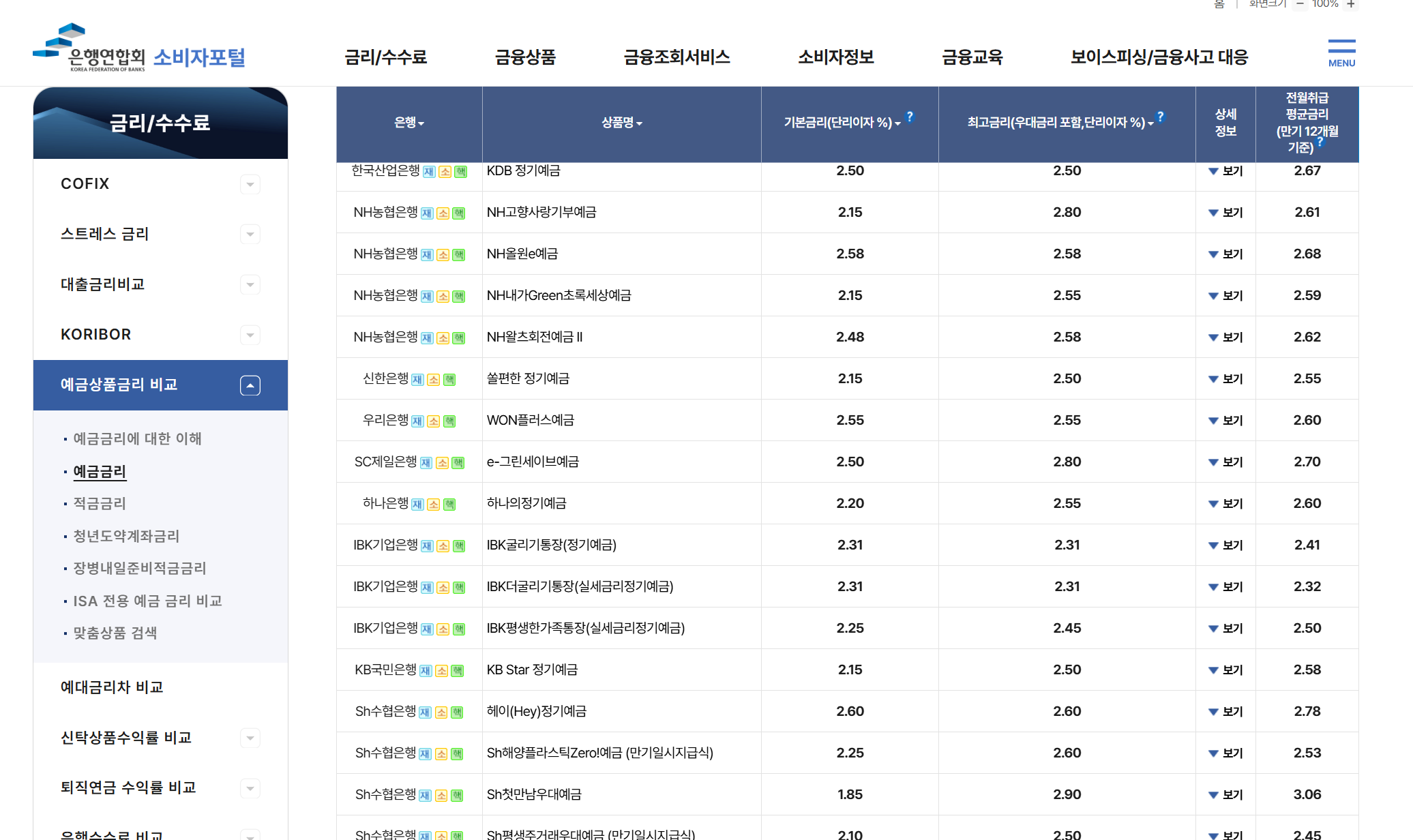Viewport: 1413px width, 840px height.
Task: Show details 보기 for KDB 정기예금
Action: point(1225,171)
